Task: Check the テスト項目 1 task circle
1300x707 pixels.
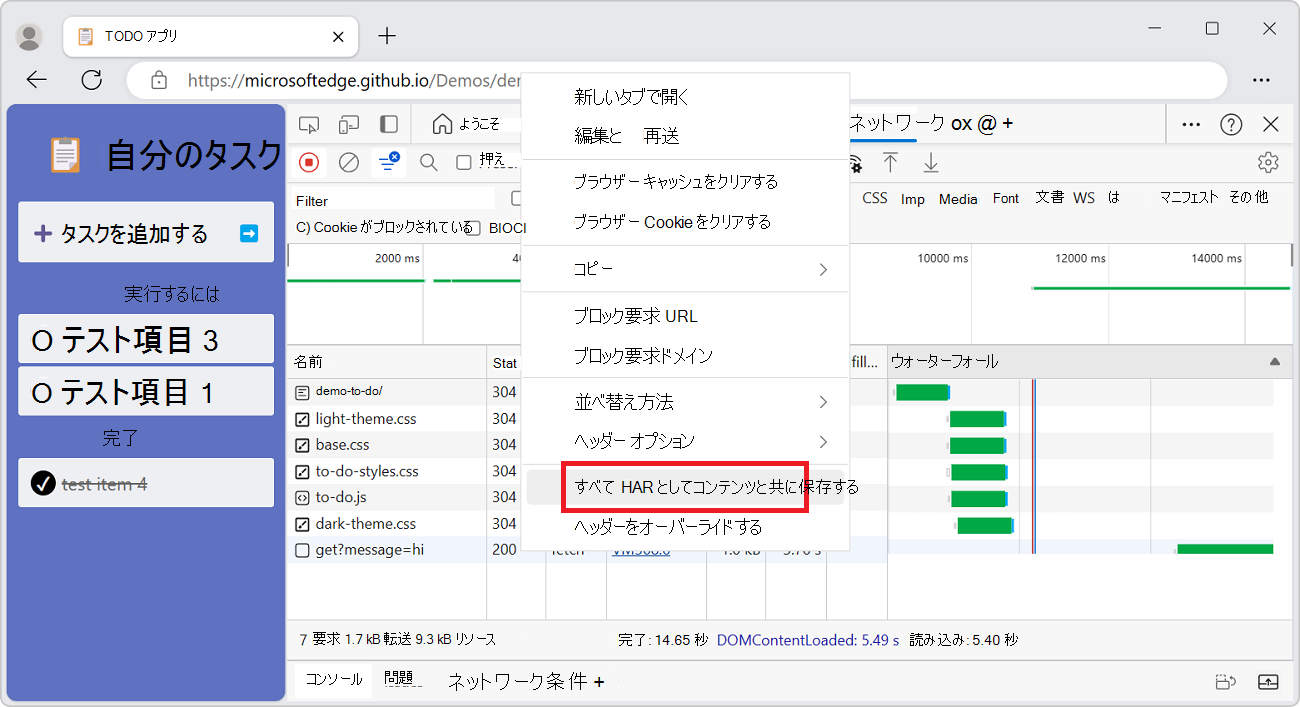Action: pyautogui.click(x=42, y=393)
